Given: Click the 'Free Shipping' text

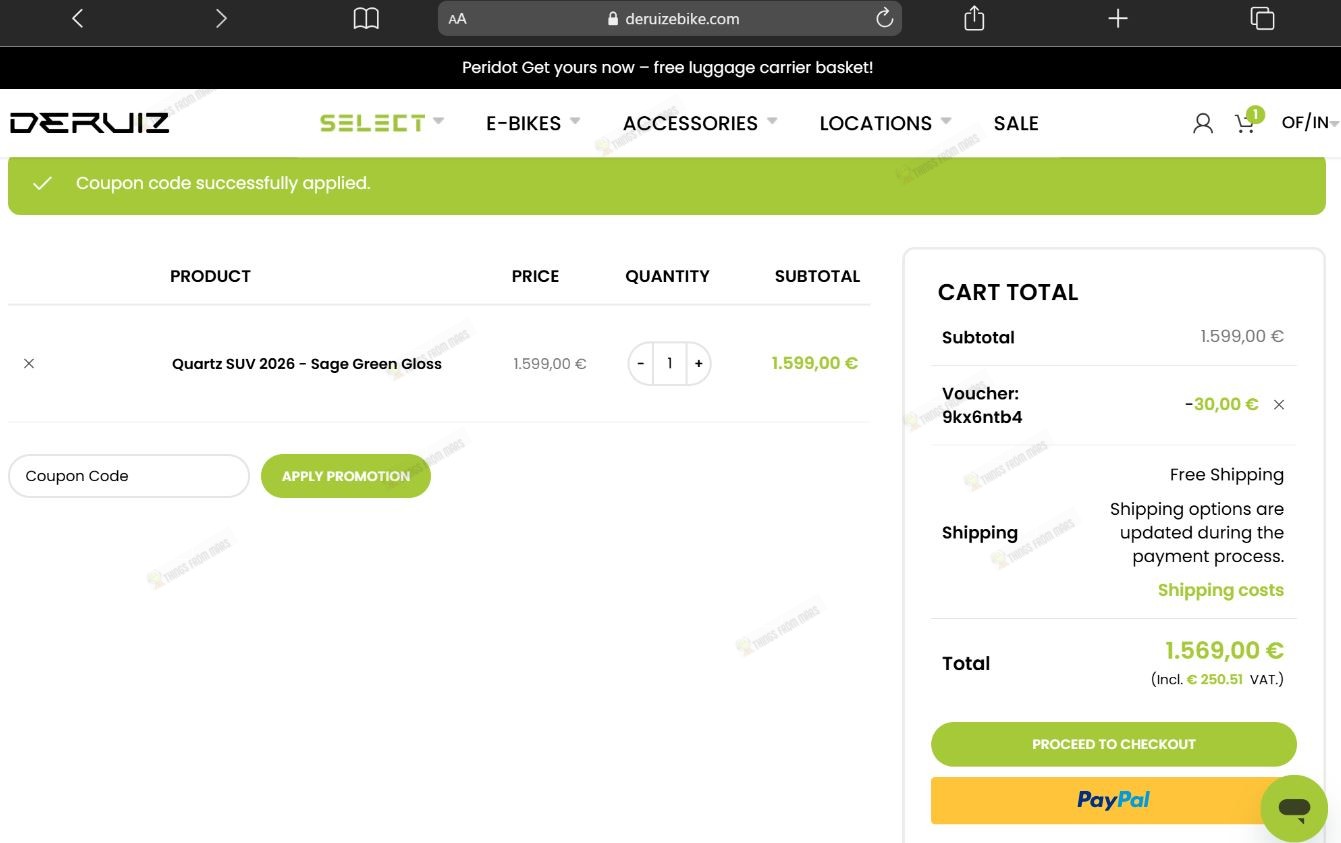Looking at the screenshot, I should (1227, 475).
